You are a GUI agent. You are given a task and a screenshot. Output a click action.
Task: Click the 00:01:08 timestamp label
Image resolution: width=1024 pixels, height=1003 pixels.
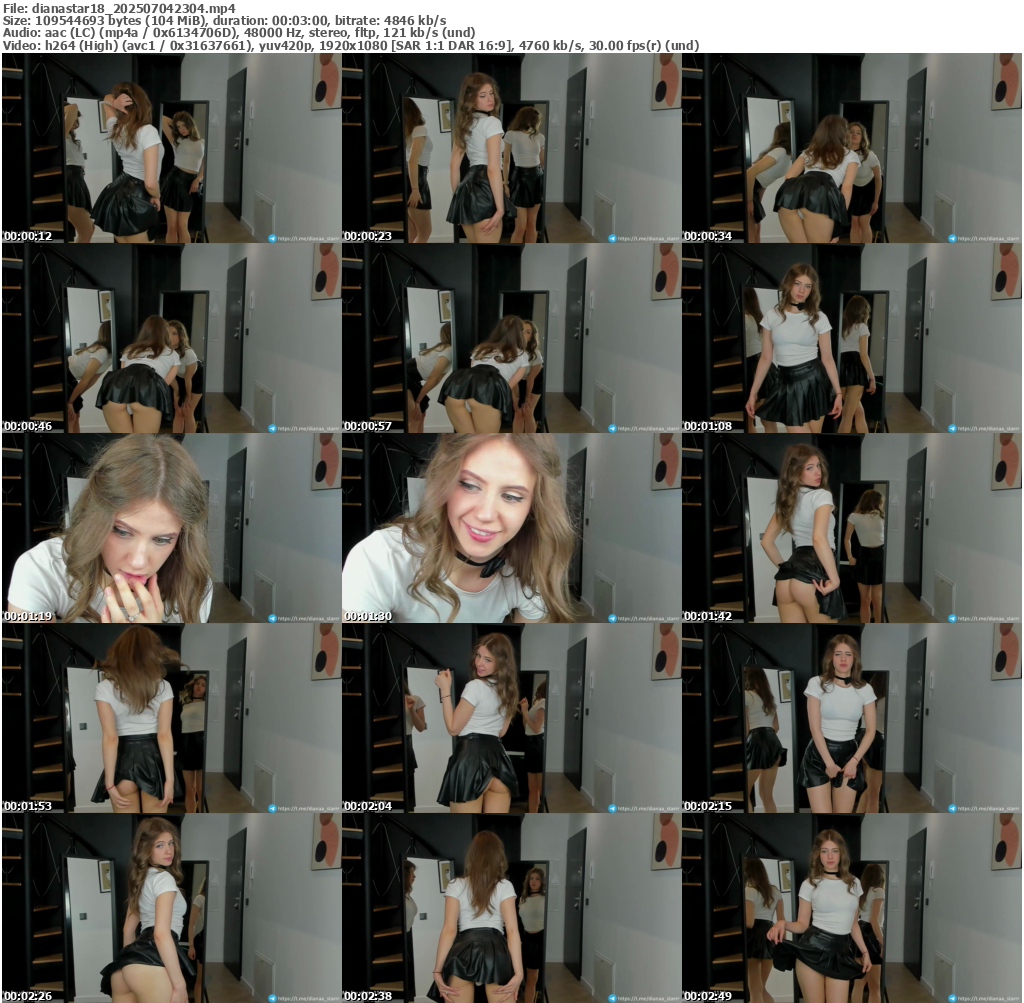(x=708, y=426)
